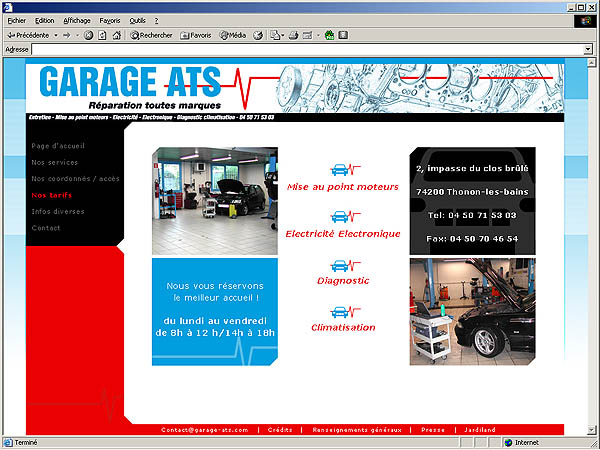The height and width of the screenshot is (450, 600).
Task: Click the 74200 Thonon-les-bains address text
Action: coord(472,192)
